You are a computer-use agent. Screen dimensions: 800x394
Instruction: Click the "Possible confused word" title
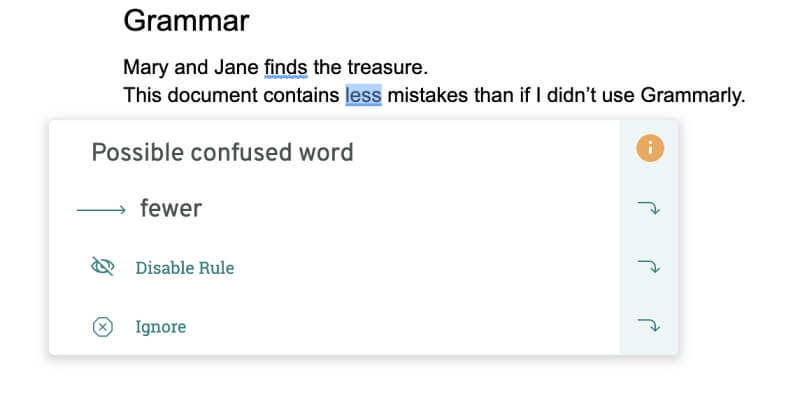point(222,152)
